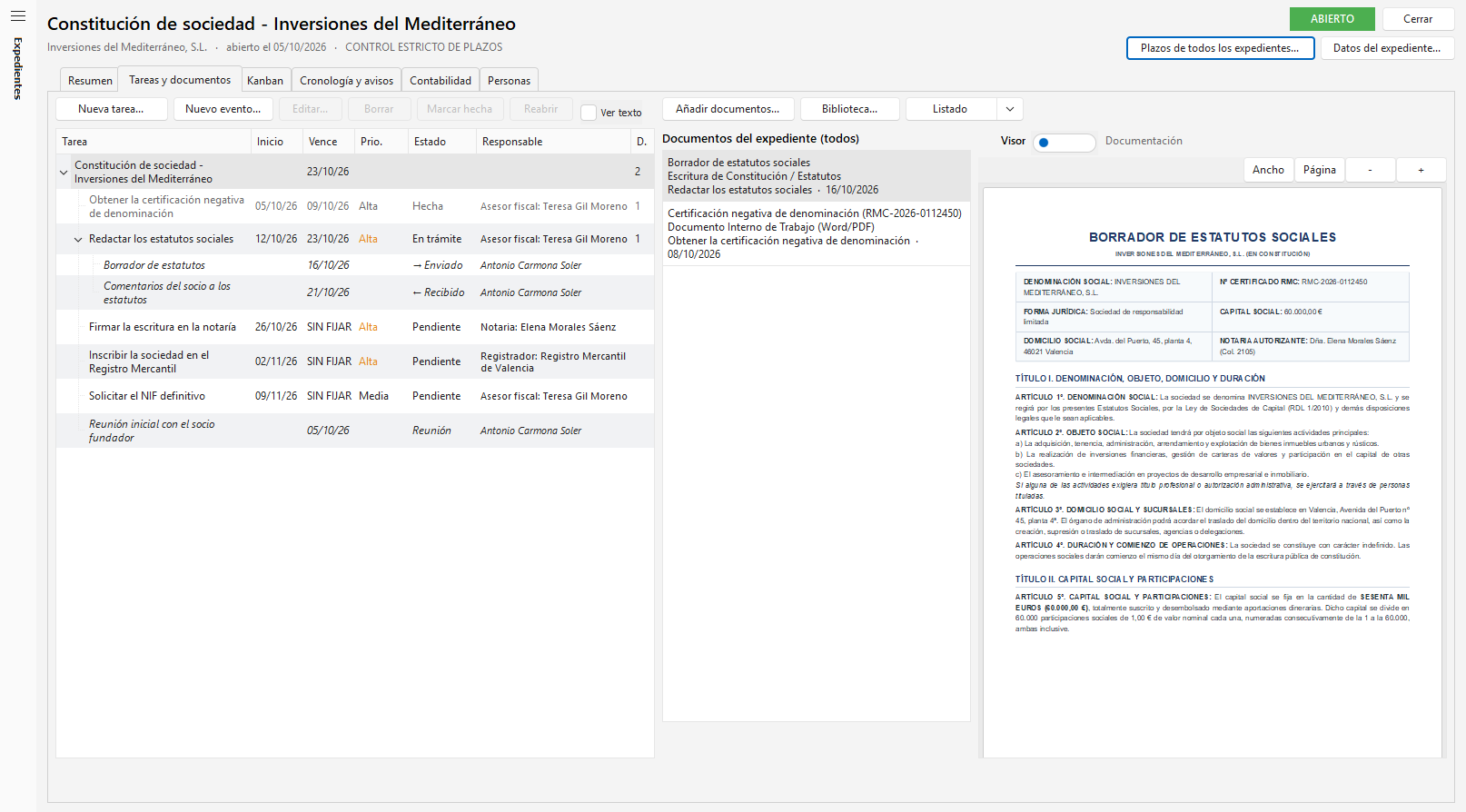
Task: Collapse the Constitución de sociedad task tree
Action: tap(64, 172)
